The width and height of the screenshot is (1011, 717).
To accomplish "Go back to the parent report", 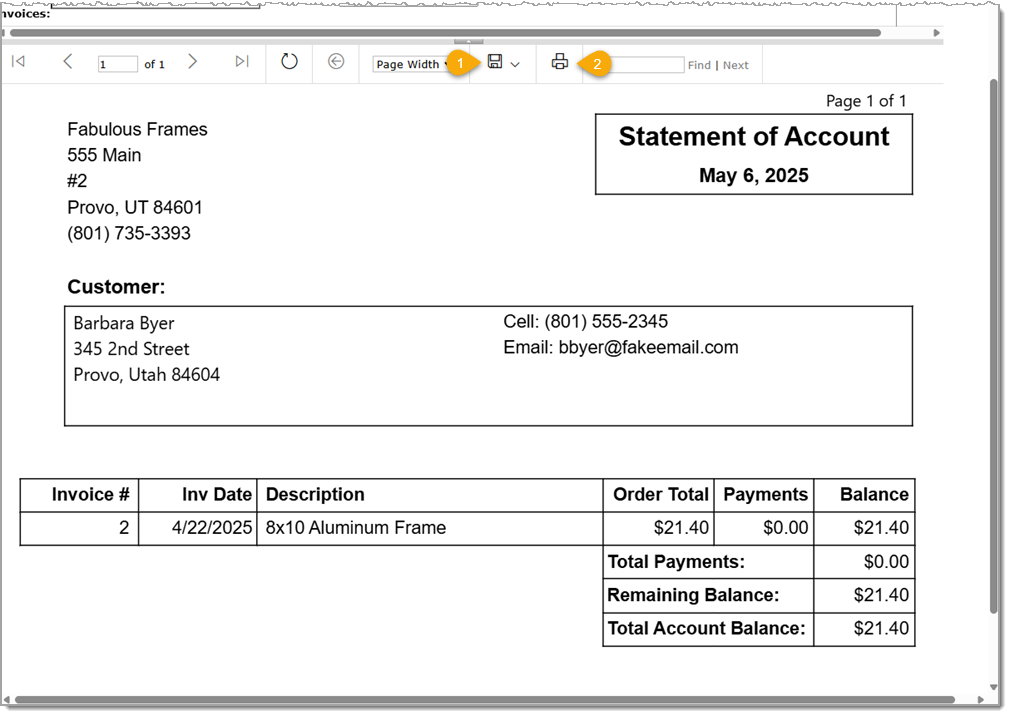I will (x=337, y=62).
